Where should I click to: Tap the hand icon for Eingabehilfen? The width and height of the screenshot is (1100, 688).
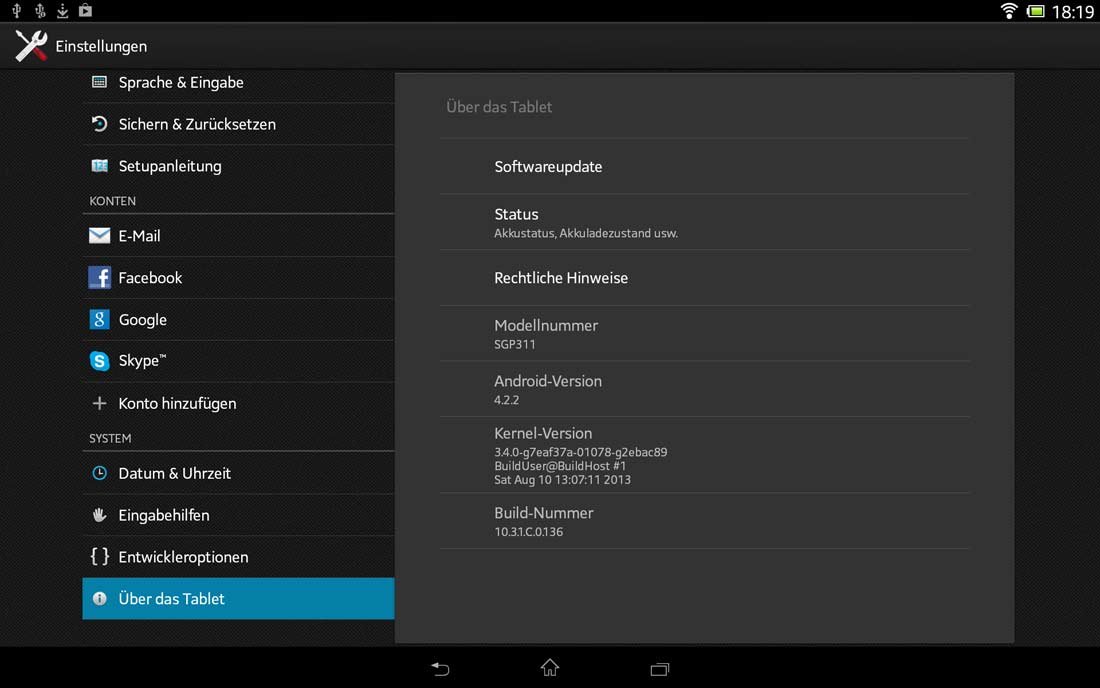(100, 515)
